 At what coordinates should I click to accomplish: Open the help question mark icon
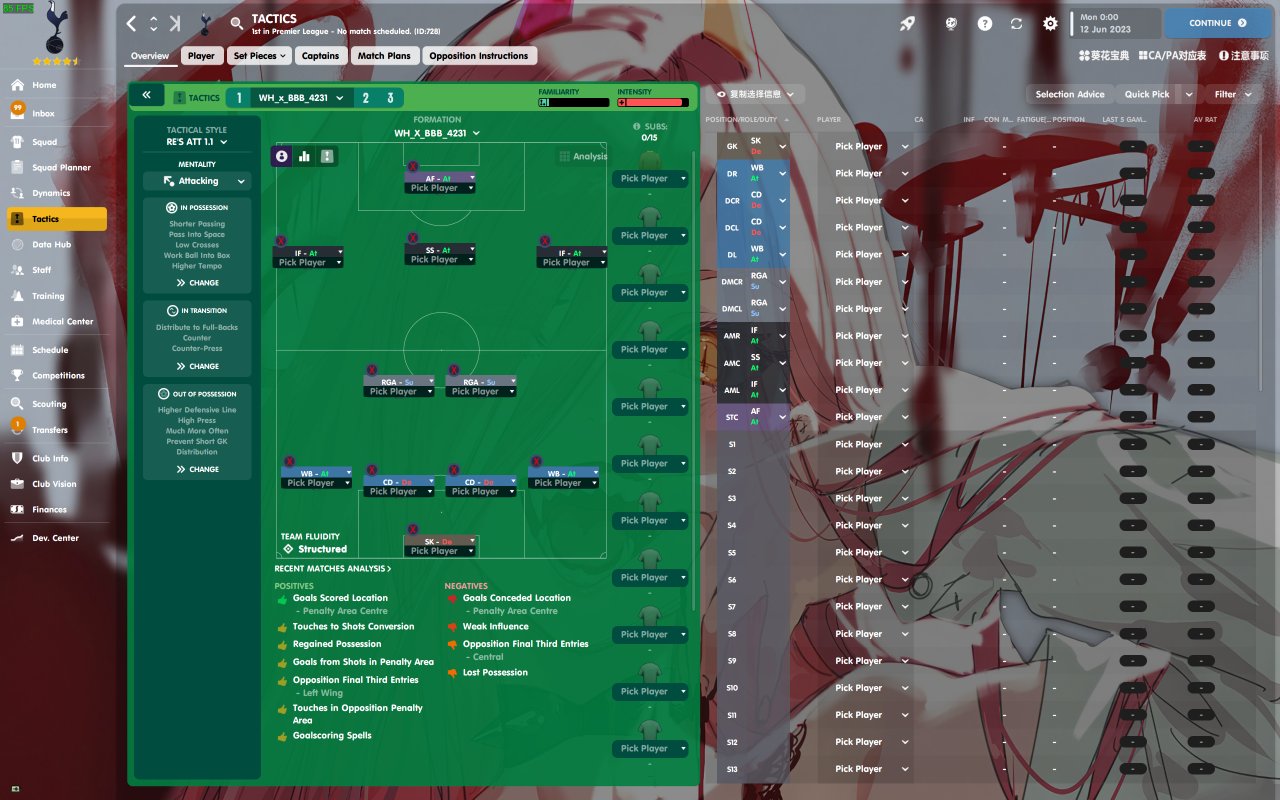click(x=985, y=23)
